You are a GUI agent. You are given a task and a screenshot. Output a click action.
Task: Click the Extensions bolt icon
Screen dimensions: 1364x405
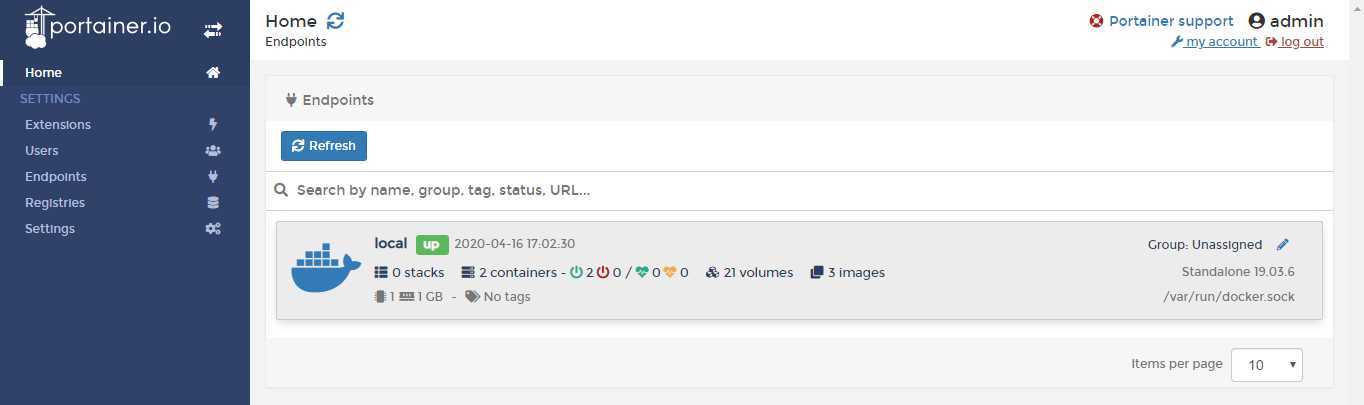(213, 125)
